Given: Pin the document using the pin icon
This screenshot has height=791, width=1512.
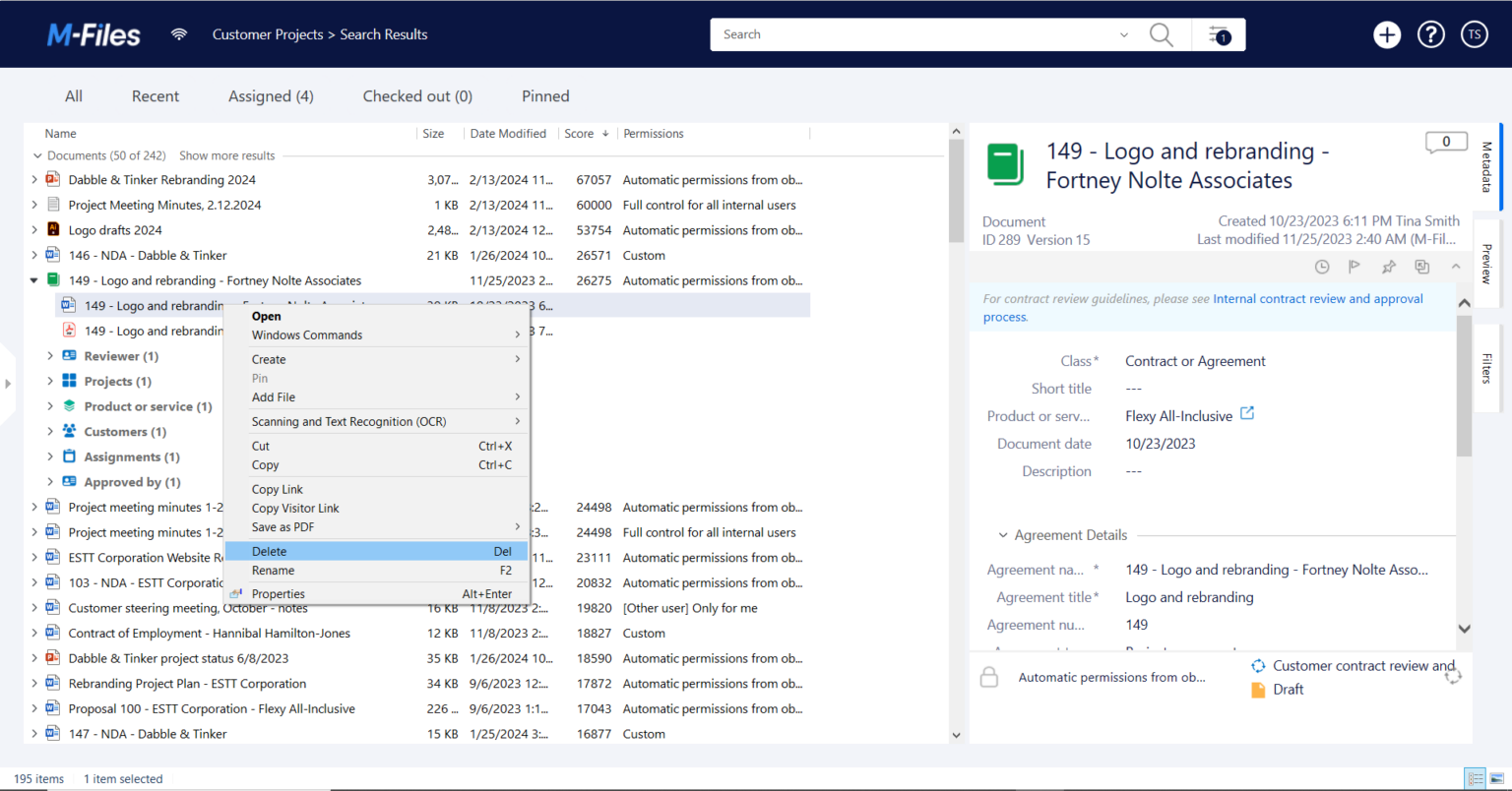Looking at the screenshot, I should tap(1388, 266).
